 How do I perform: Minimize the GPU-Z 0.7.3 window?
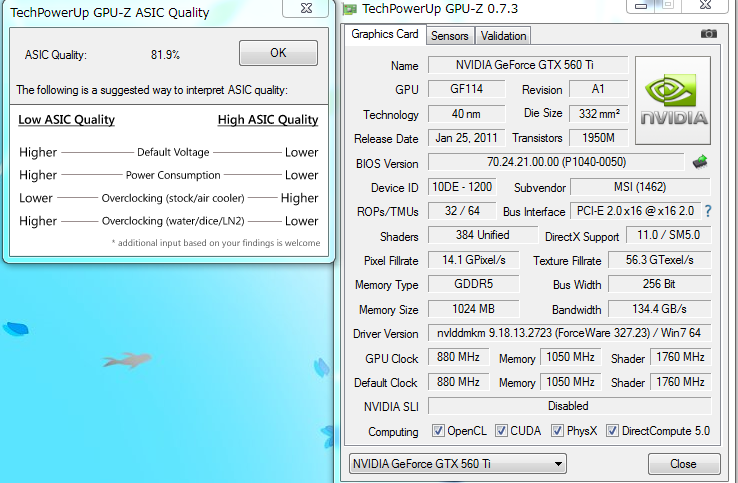tap(641, 6)
